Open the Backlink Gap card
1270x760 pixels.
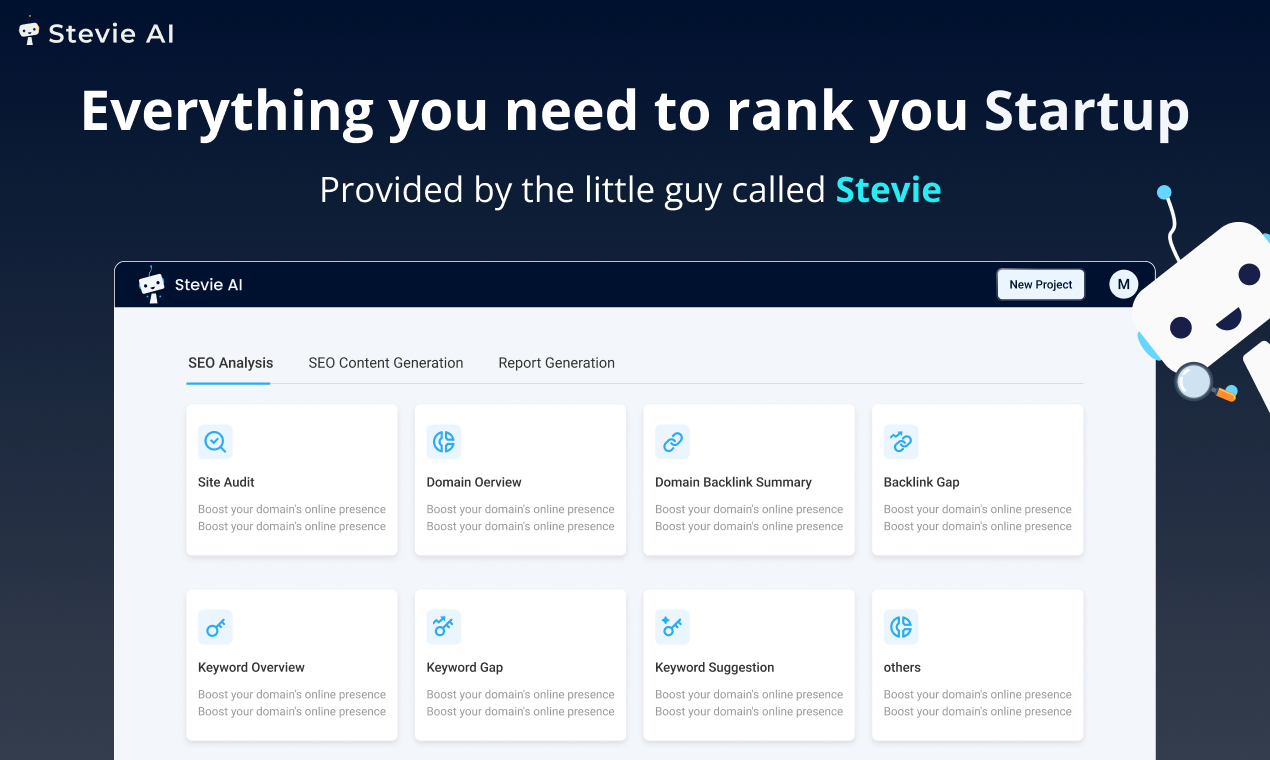(x=977, y=480)
